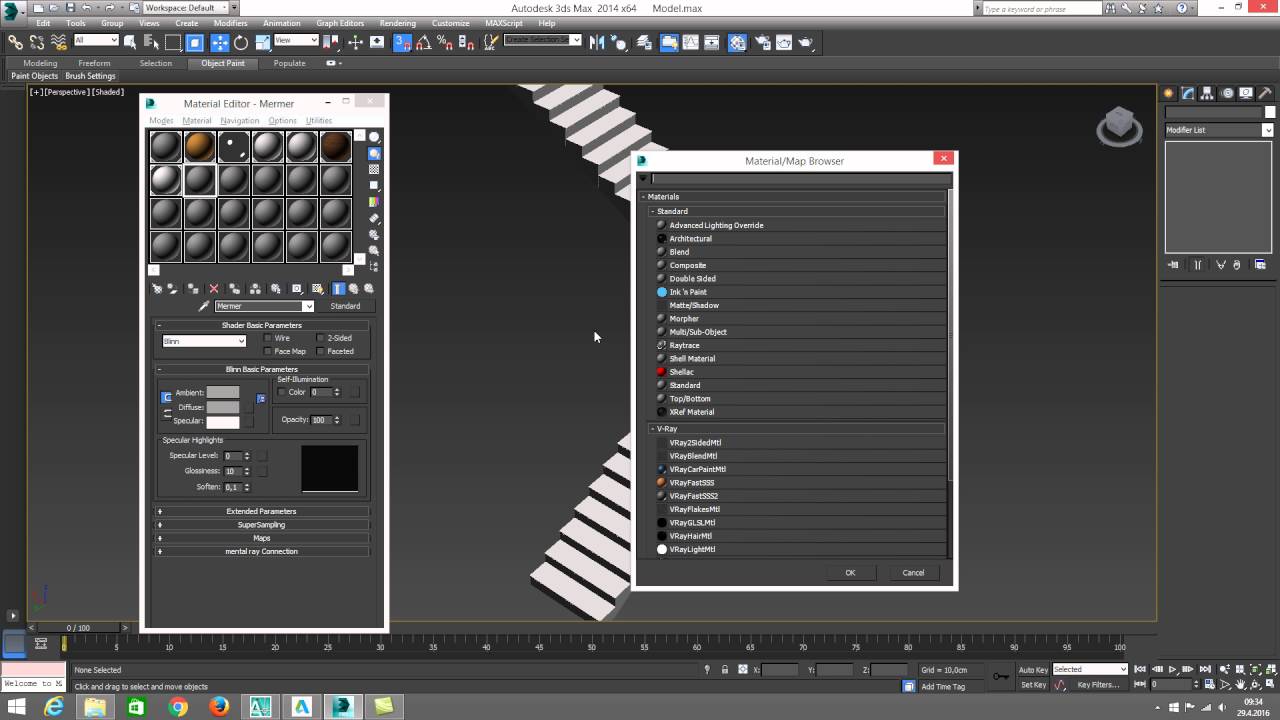The image size is (1280, 720).
Task: Activate the Select and Rotate tool
Action: (x=241, y=43)
